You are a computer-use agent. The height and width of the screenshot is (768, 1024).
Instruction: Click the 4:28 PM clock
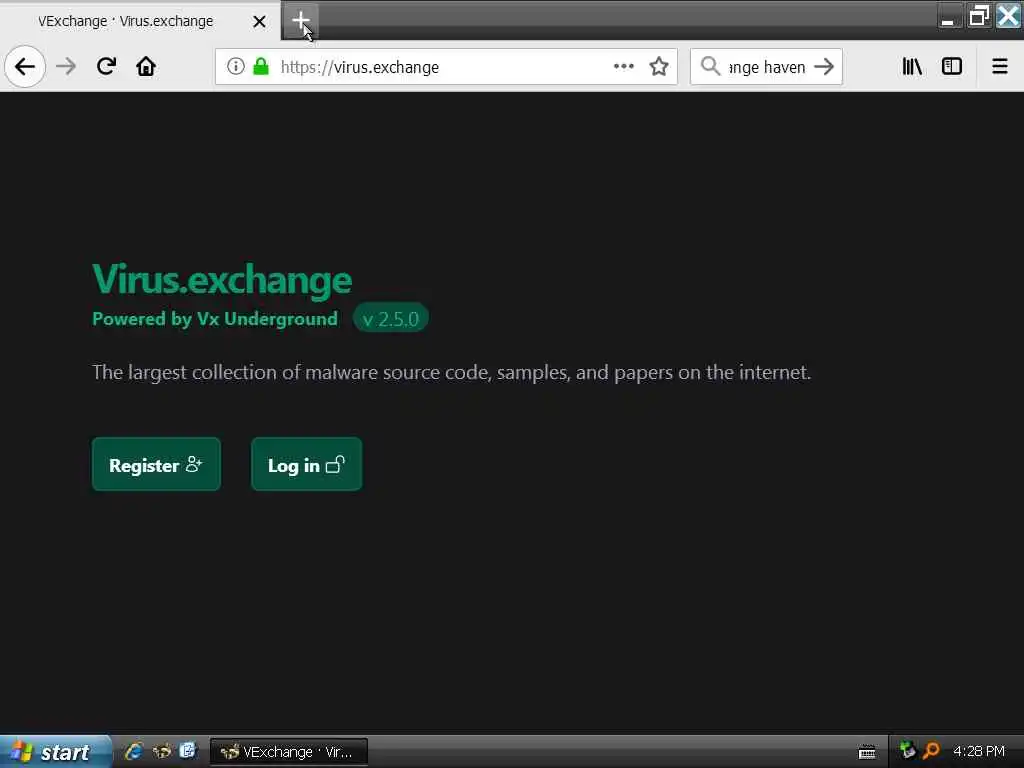[x=978, y=751]
